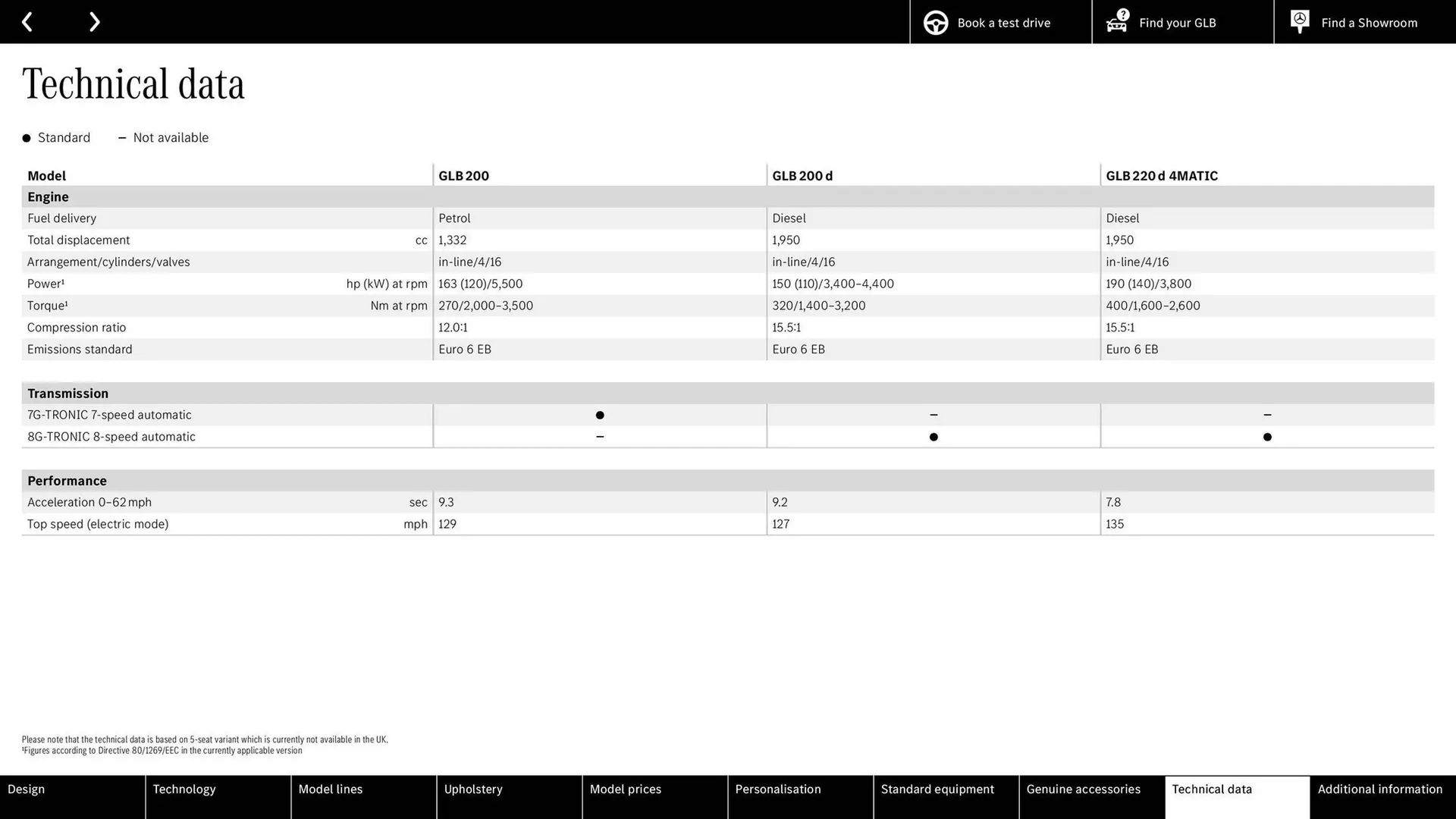Expand the Performance section header
This screenshot has width=1456, height=819.
coord(67,480)
